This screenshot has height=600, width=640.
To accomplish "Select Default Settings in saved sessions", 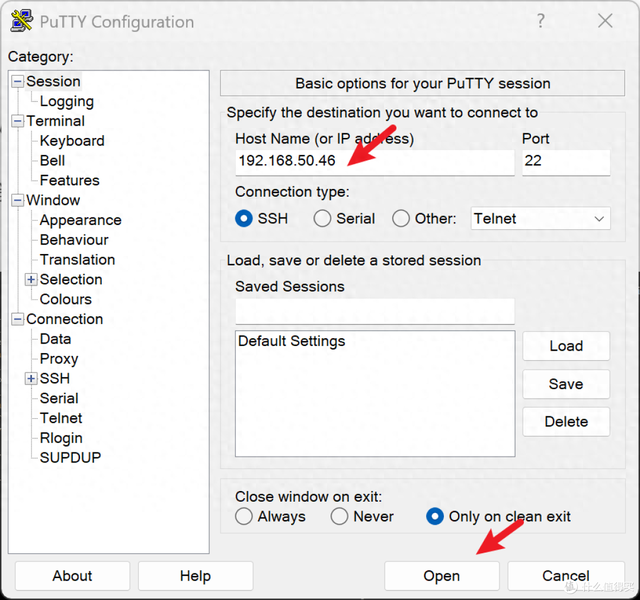I will 291,341.
